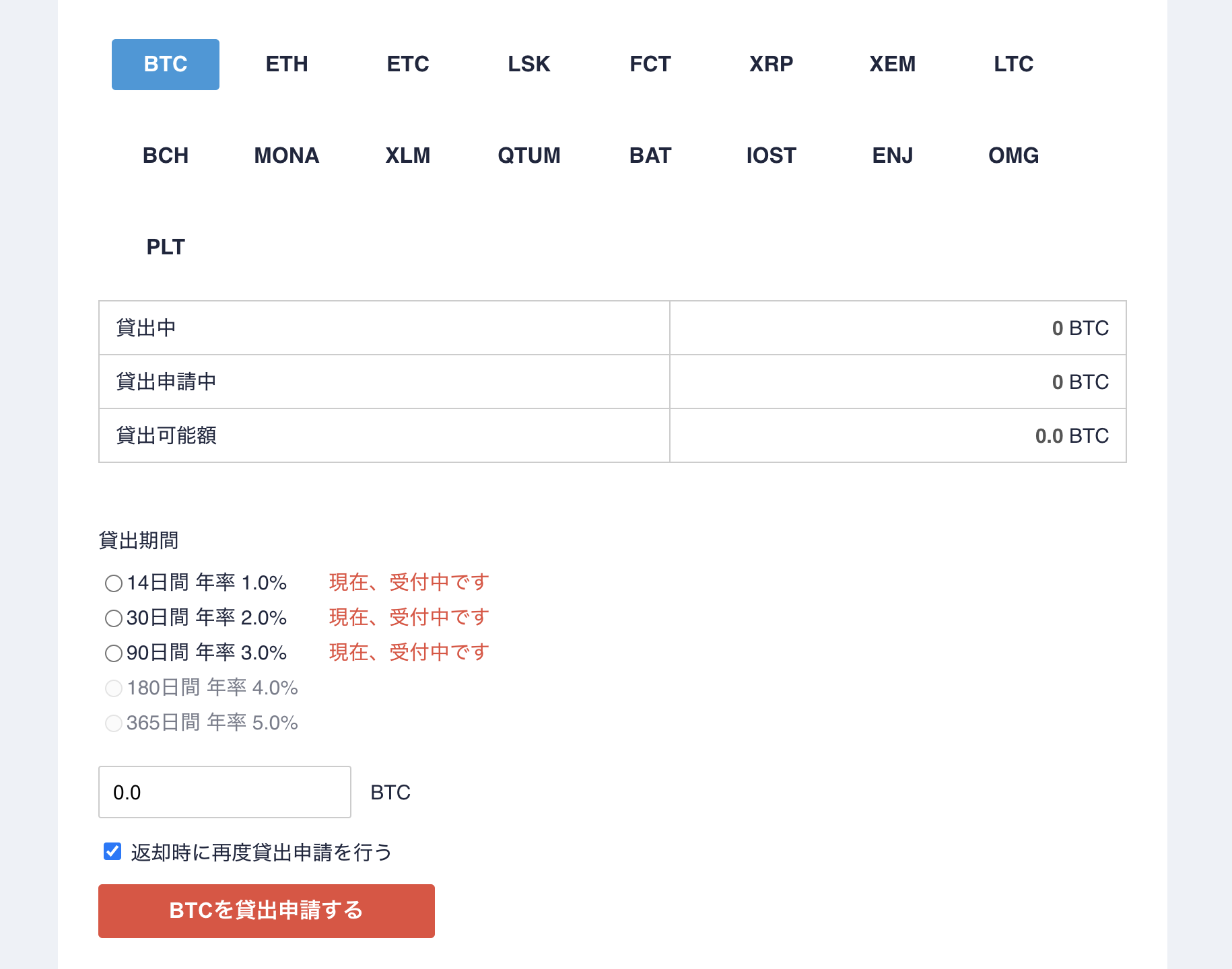
Task: Choose the 30日間 年率 2.0% option
Action: point(114,618)
